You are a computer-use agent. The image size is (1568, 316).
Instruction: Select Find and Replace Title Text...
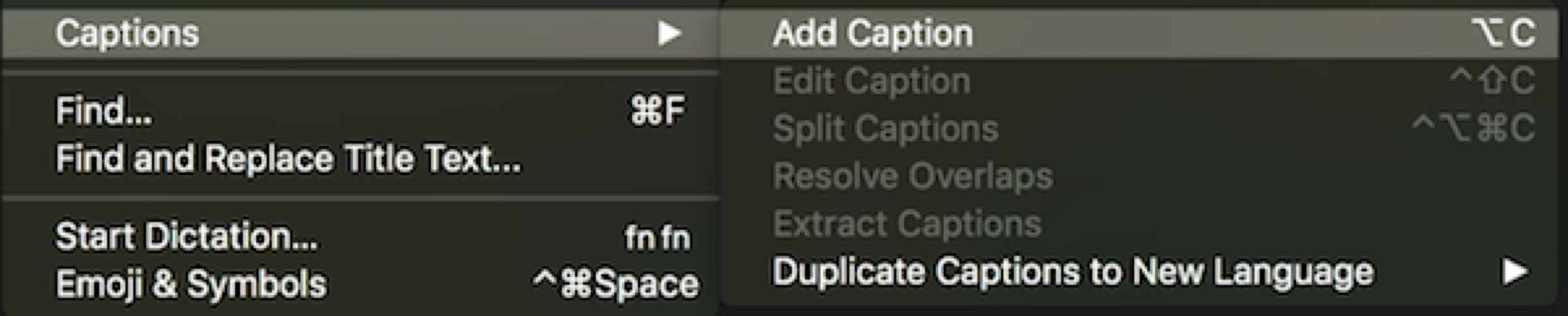[288, 159]
